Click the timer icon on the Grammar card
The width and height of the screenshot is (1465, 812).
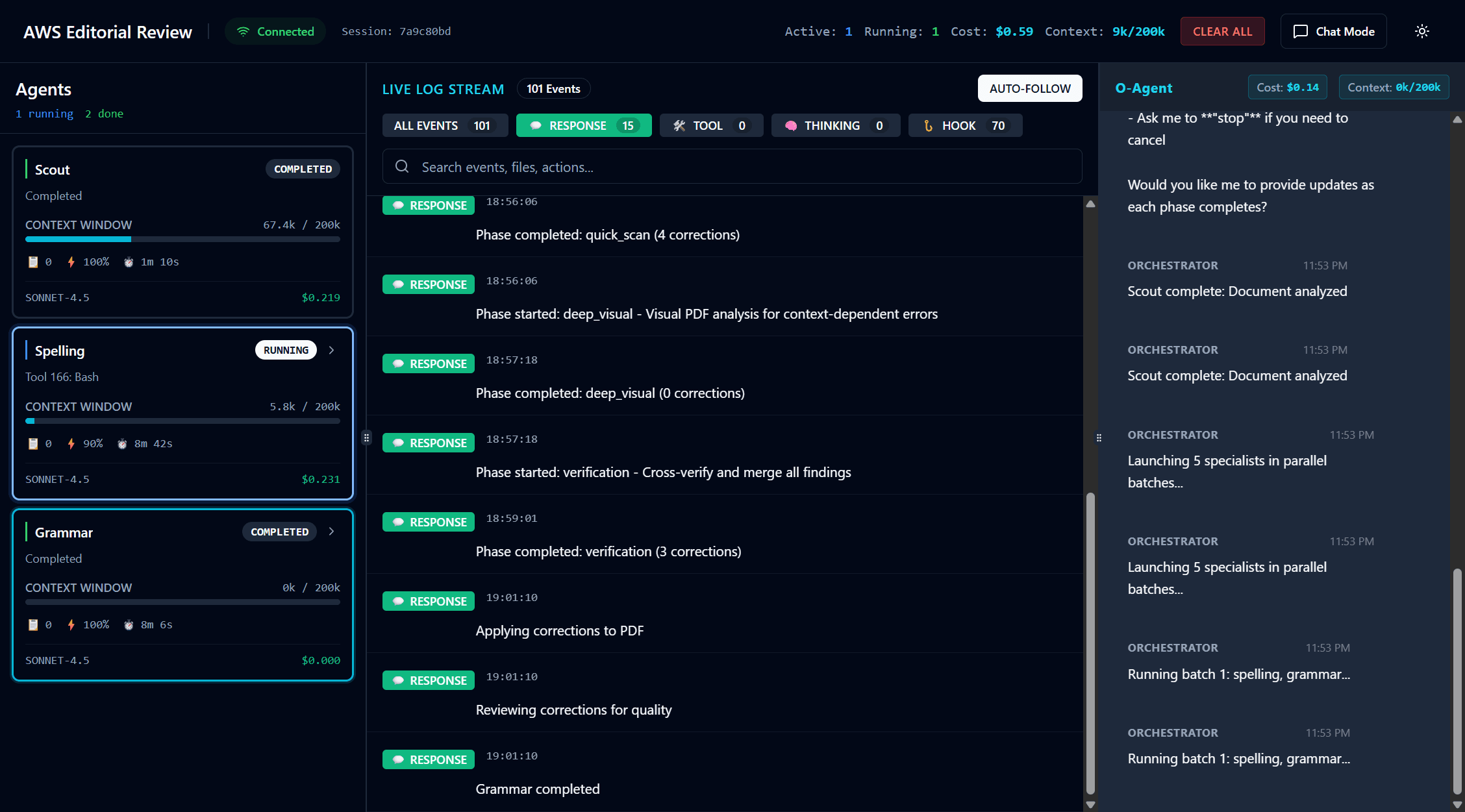point(129,624)
